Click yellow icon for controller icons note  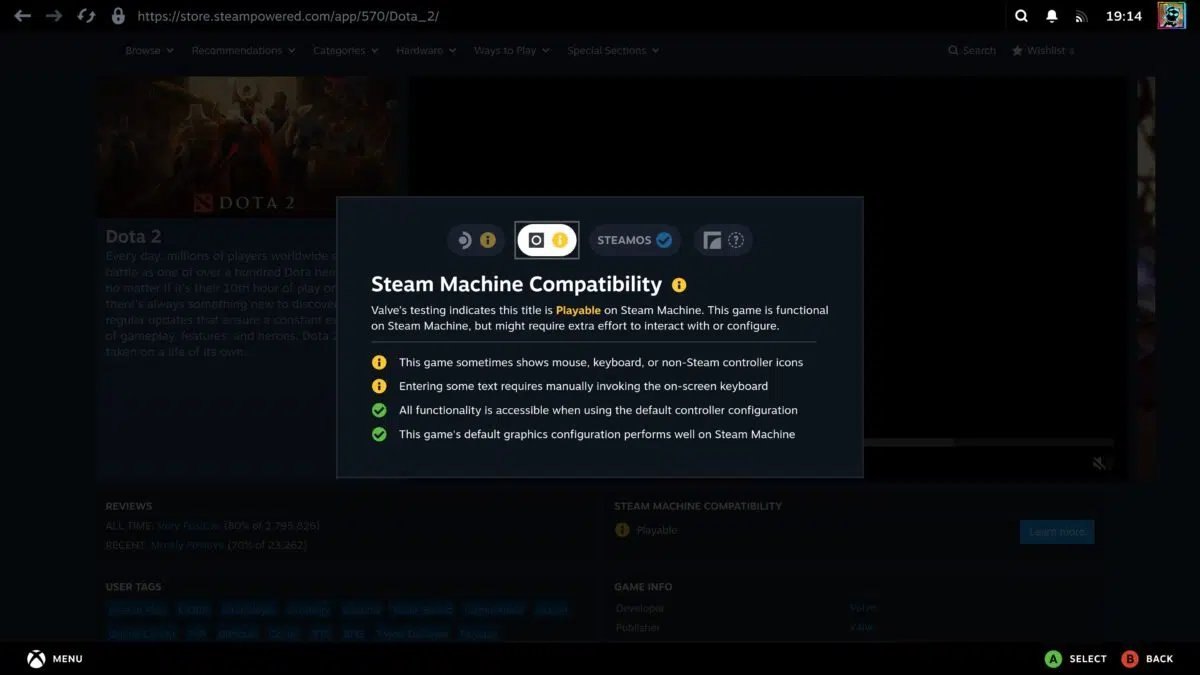(x=379, y=362)
